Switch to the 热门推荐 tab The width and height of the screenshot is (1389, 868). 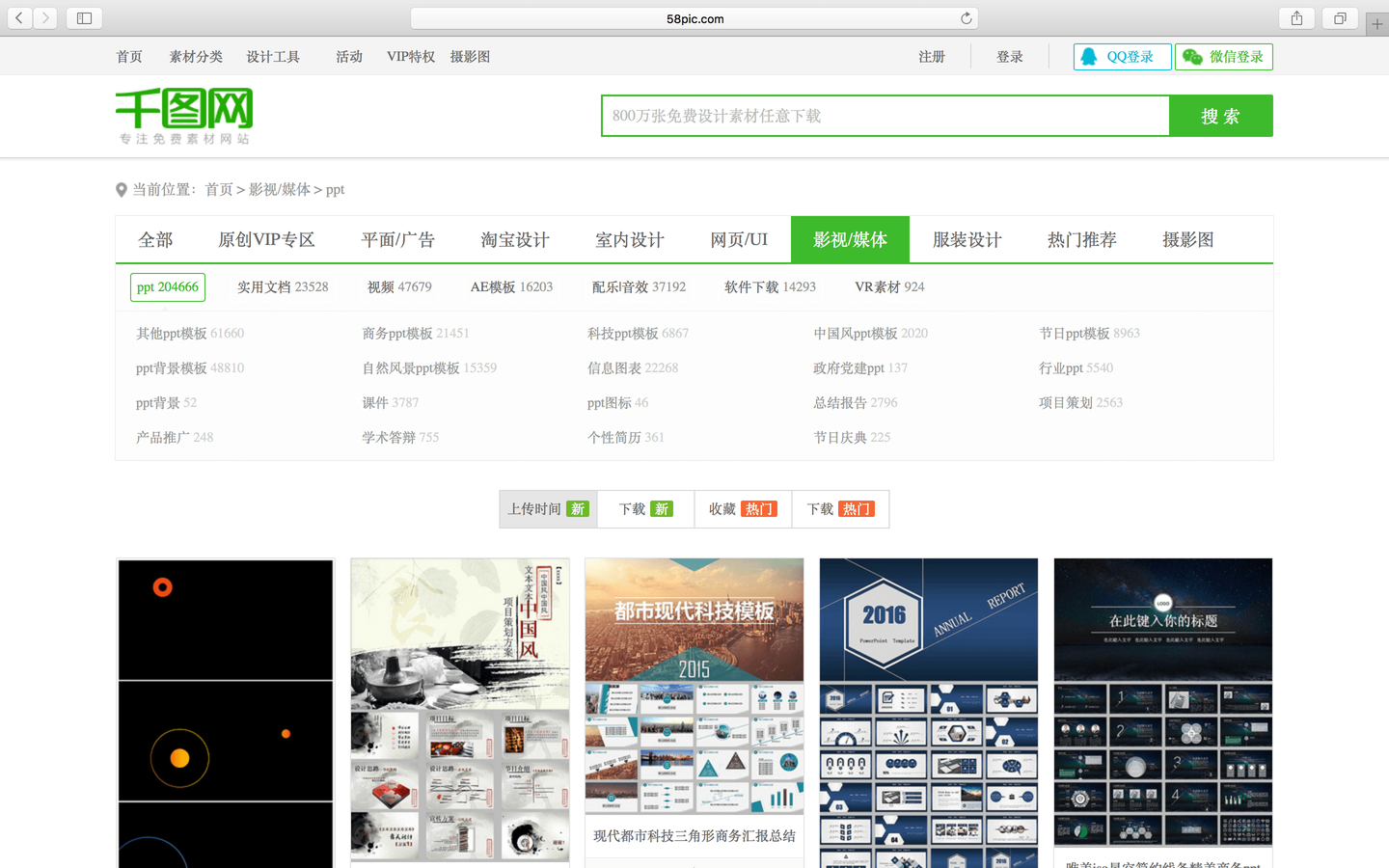[1080, 239]
